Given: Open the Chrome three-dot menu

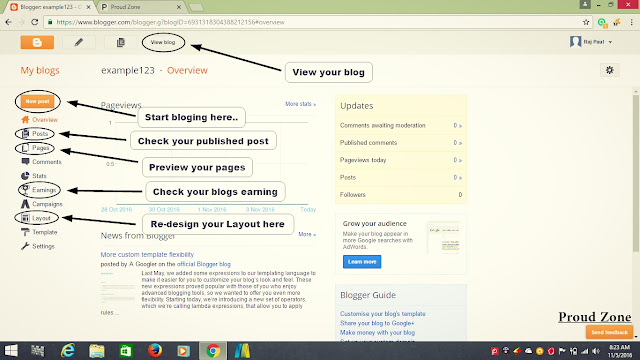Looking at the screenshot, I should (x=631, y=22).
